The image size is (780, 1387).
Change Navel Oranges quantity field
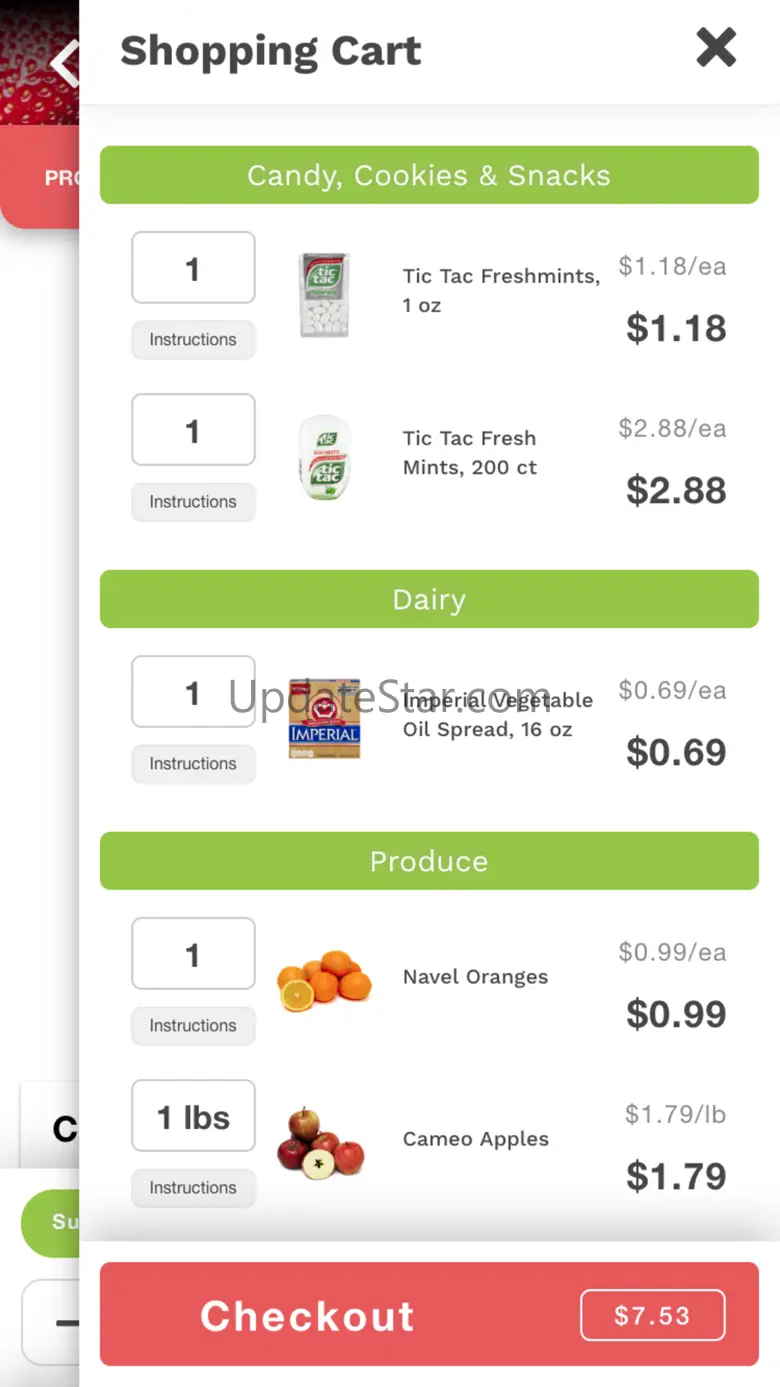[193, 954]
